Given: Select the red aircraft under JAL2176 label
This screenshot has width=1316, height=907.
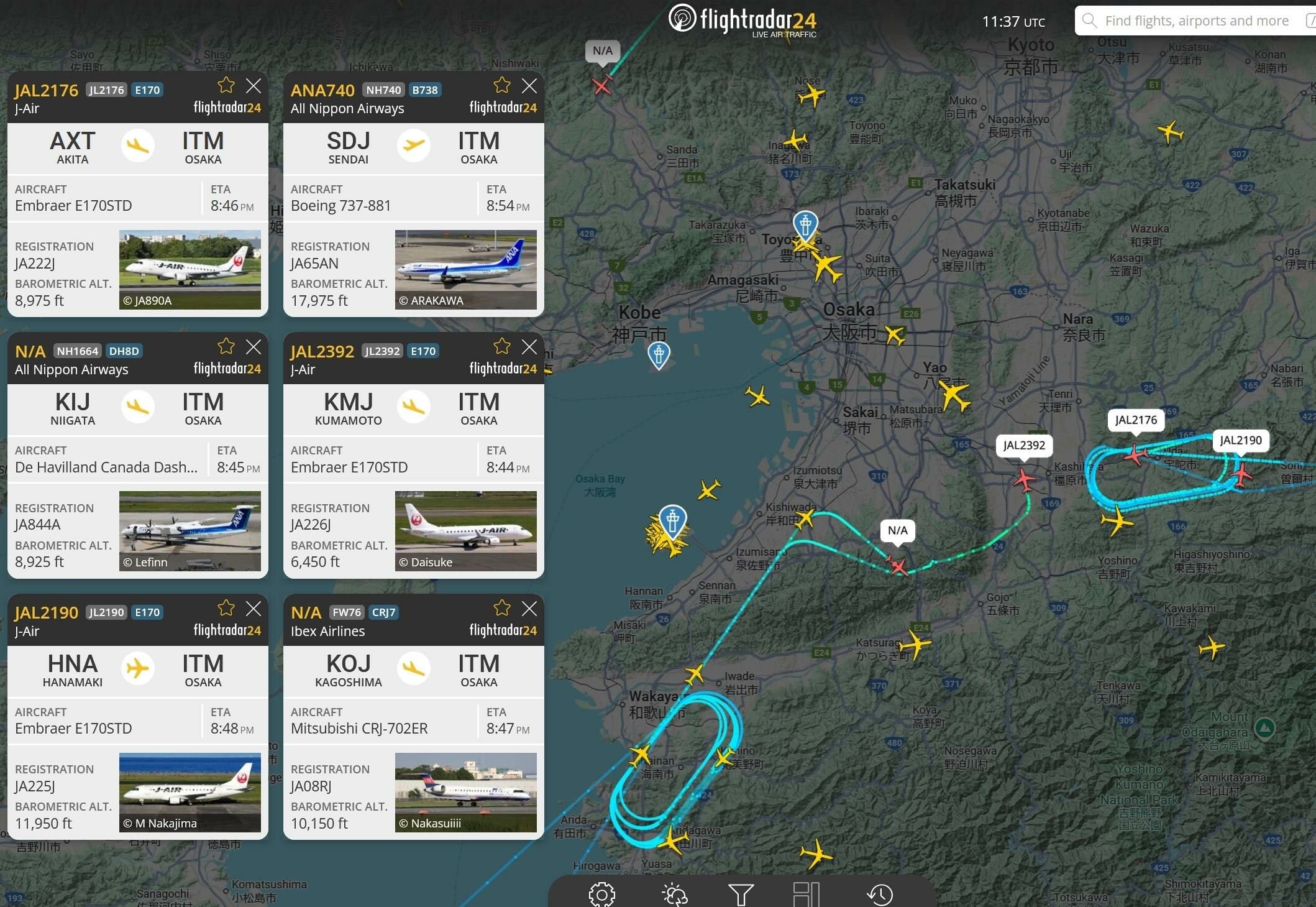Looking at the screenshot, I should (1136, 455).
